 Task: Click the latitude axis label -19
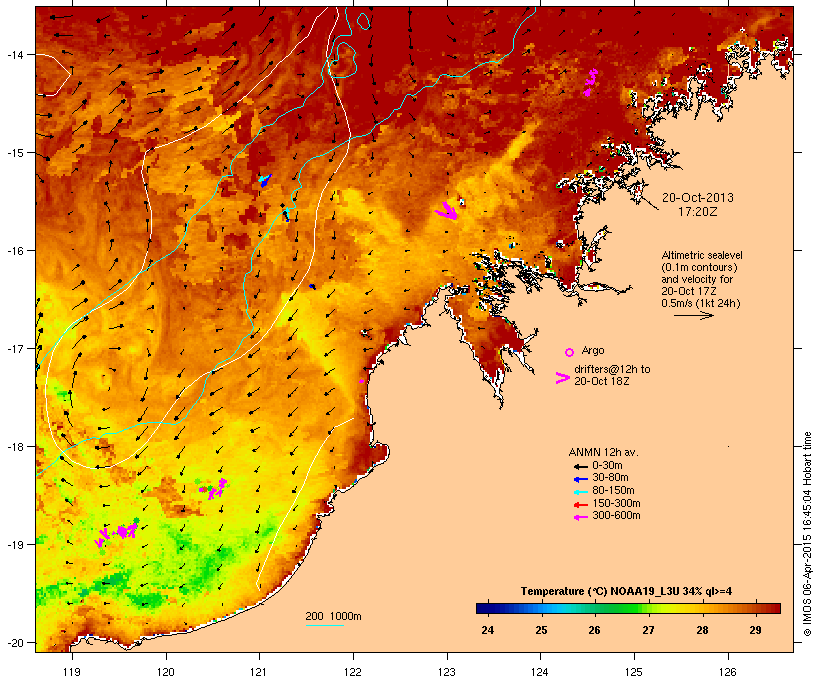point(15,545)
